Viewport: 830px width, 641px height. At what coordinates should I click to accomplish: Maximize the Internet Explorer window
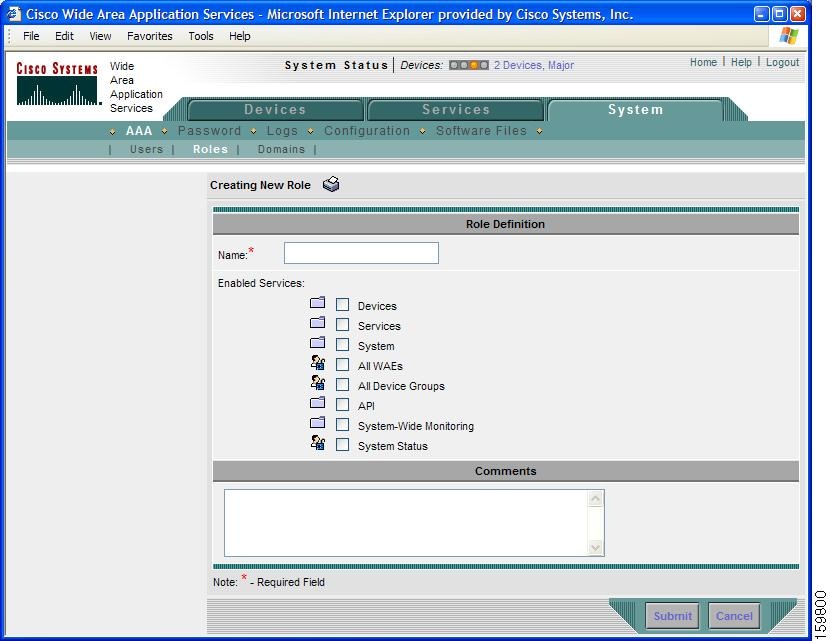[x=779, y=14]
